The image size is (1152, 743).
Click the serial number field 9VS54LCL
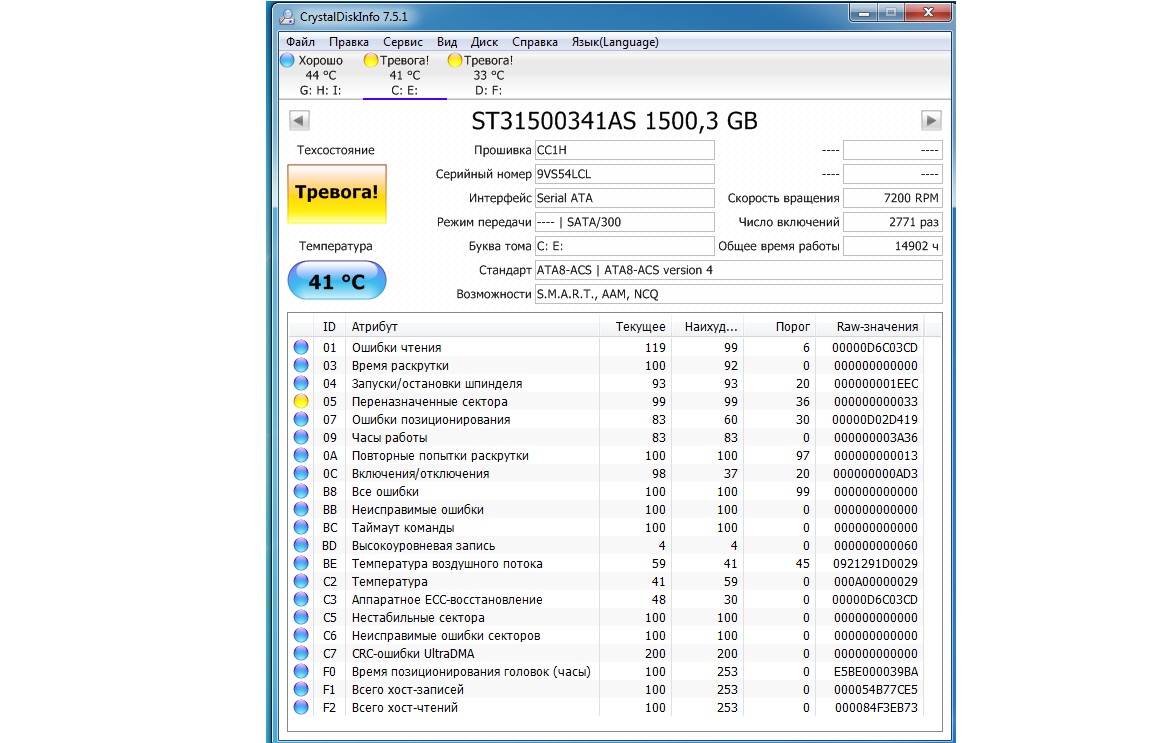click(624, 174)
